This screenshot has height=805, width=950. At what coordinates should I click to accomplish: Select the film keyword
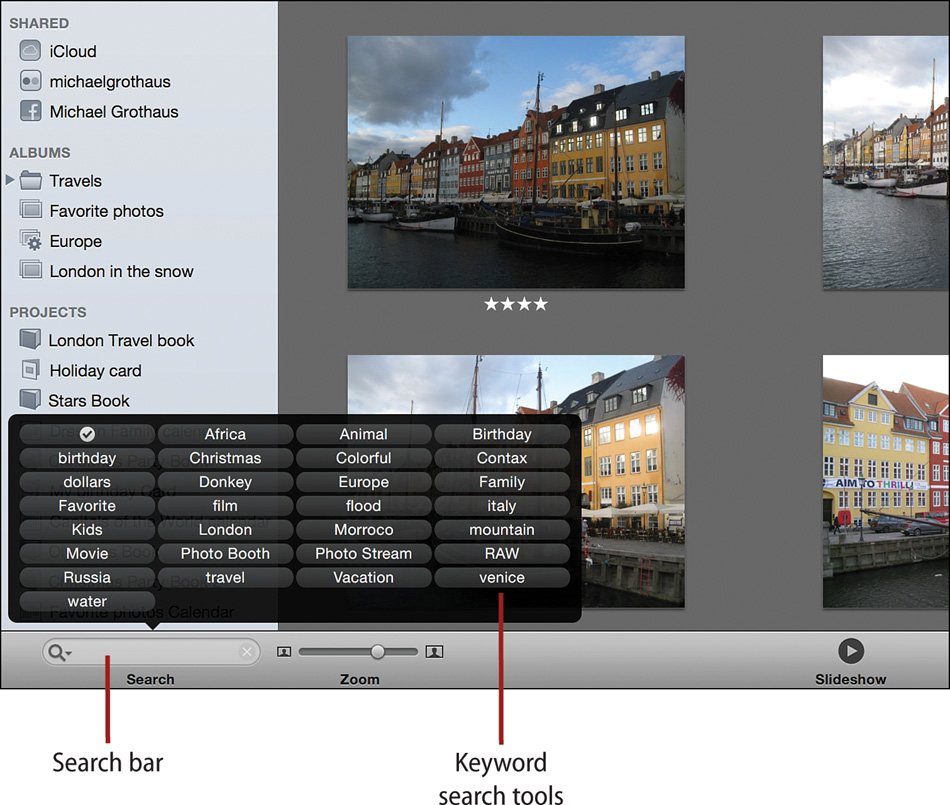(225, 506)
